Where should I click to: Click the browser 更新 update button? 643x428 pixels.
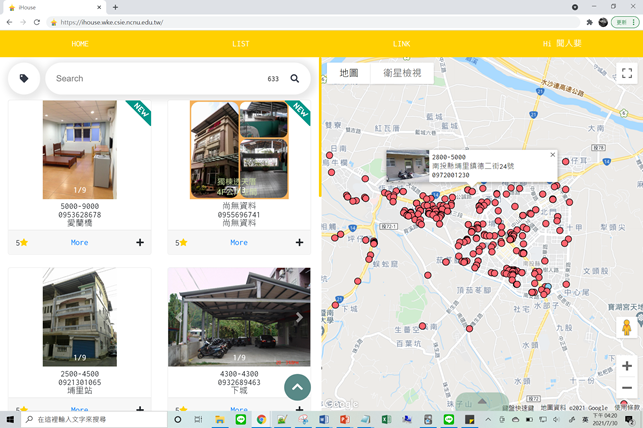coord(625,22)
